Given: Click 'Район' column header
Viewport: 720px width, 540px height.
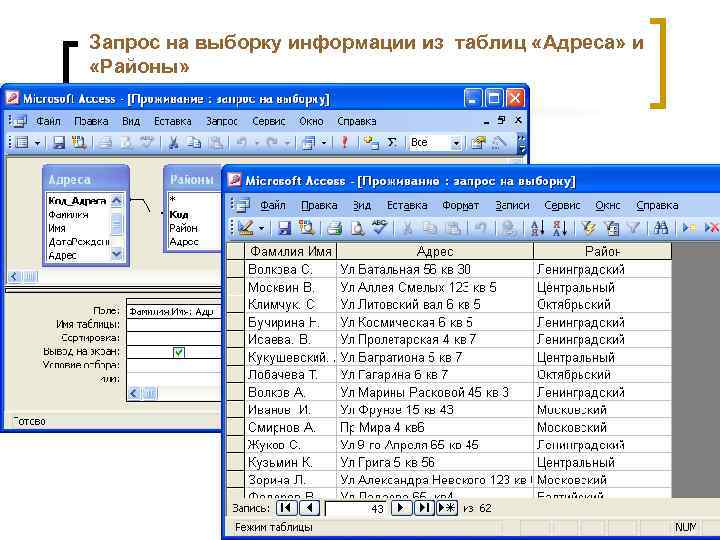Looking at the screenshot, I should click(602, 251).
